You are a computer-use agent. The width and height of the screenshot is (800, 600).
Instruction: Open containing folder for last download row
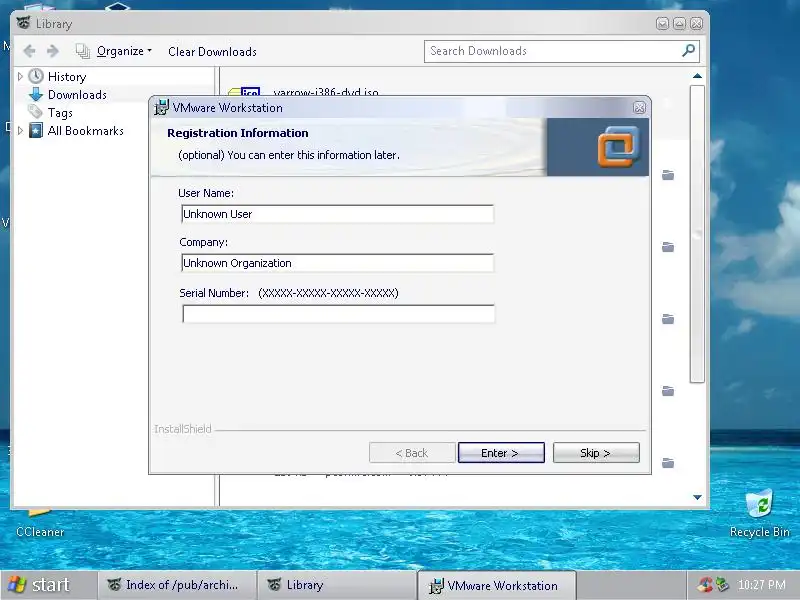(668, 463)
